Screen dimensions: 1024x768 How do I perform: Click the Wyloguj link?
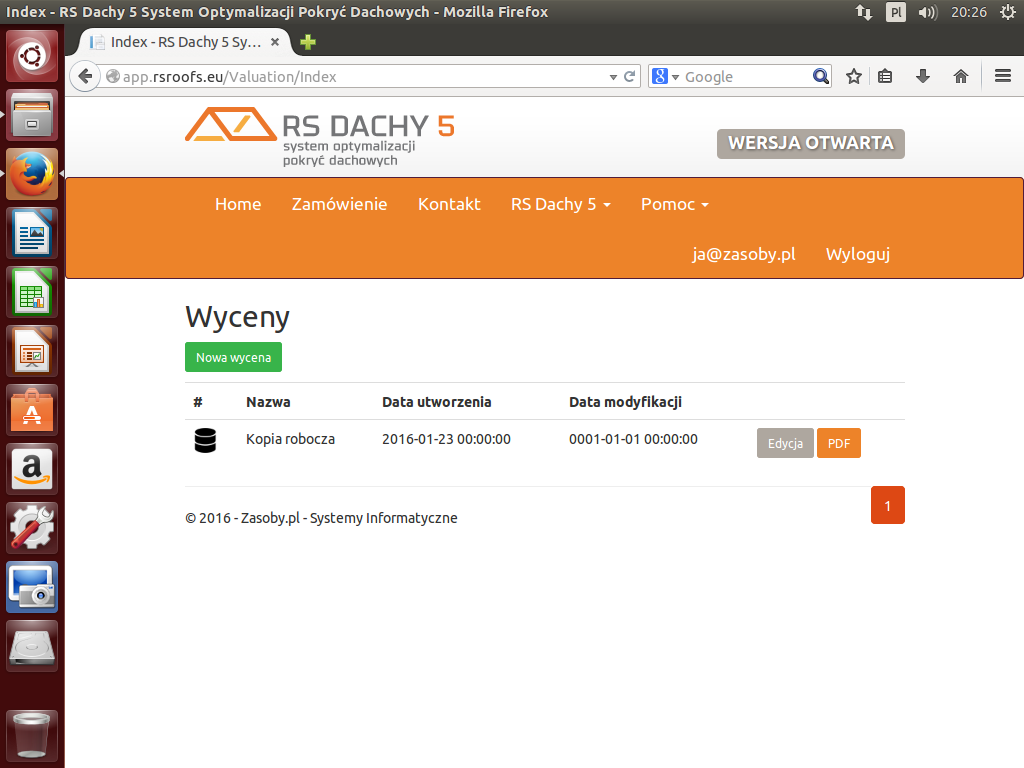pos(857,254)
